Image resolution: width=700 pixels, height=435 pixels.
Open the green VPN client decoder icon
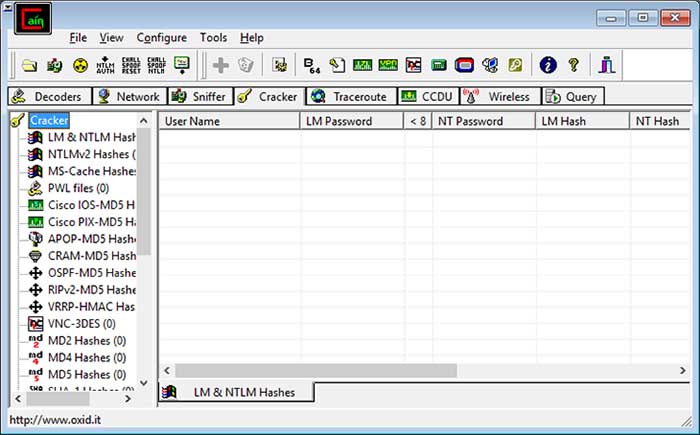pyautogui.click(x=388, y=66)
